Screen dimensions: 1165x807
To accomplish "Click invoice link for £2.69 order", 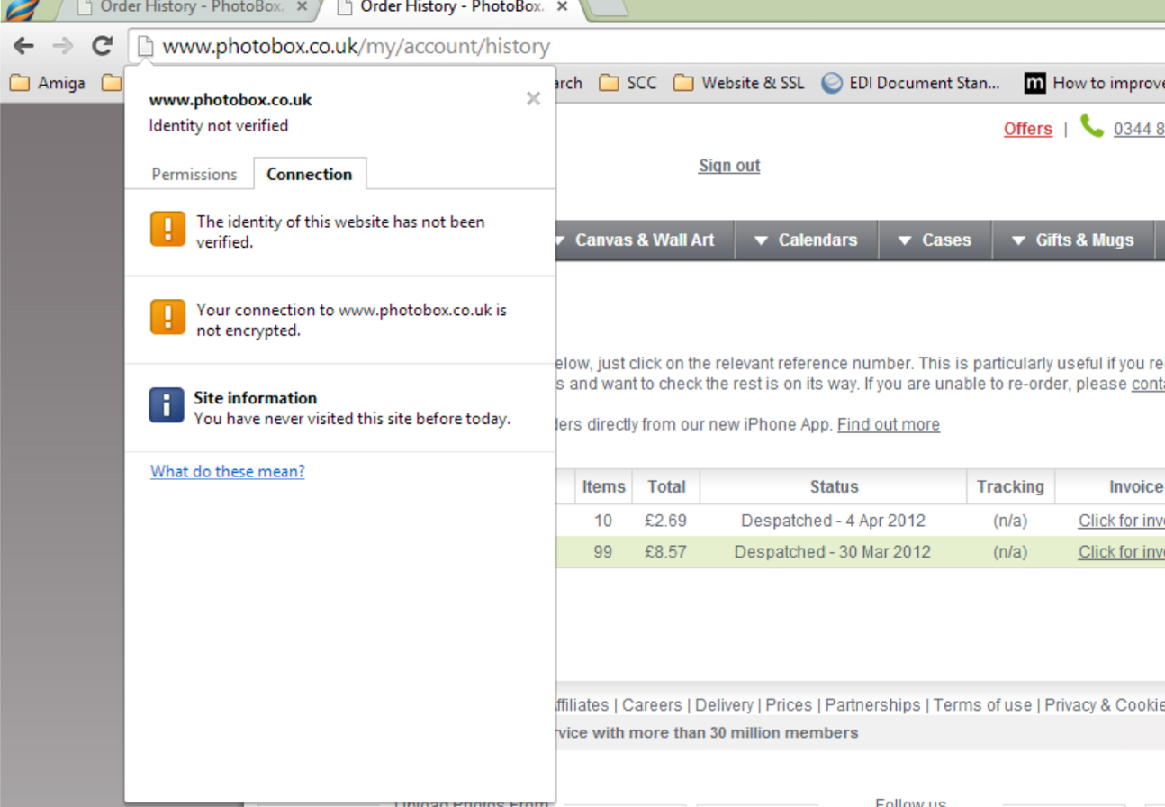I will 1121,521.
